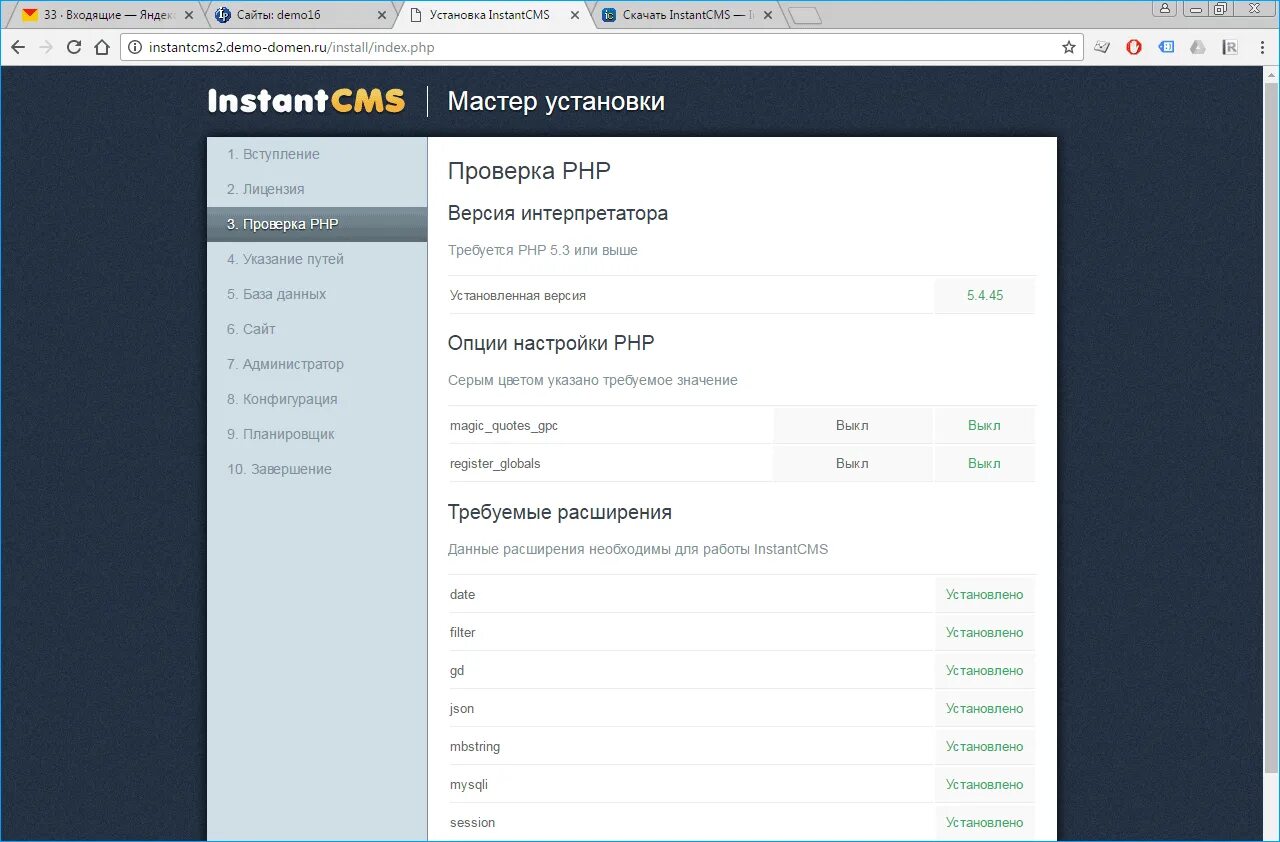Click the blue tag extension icon

(1166, 47)
